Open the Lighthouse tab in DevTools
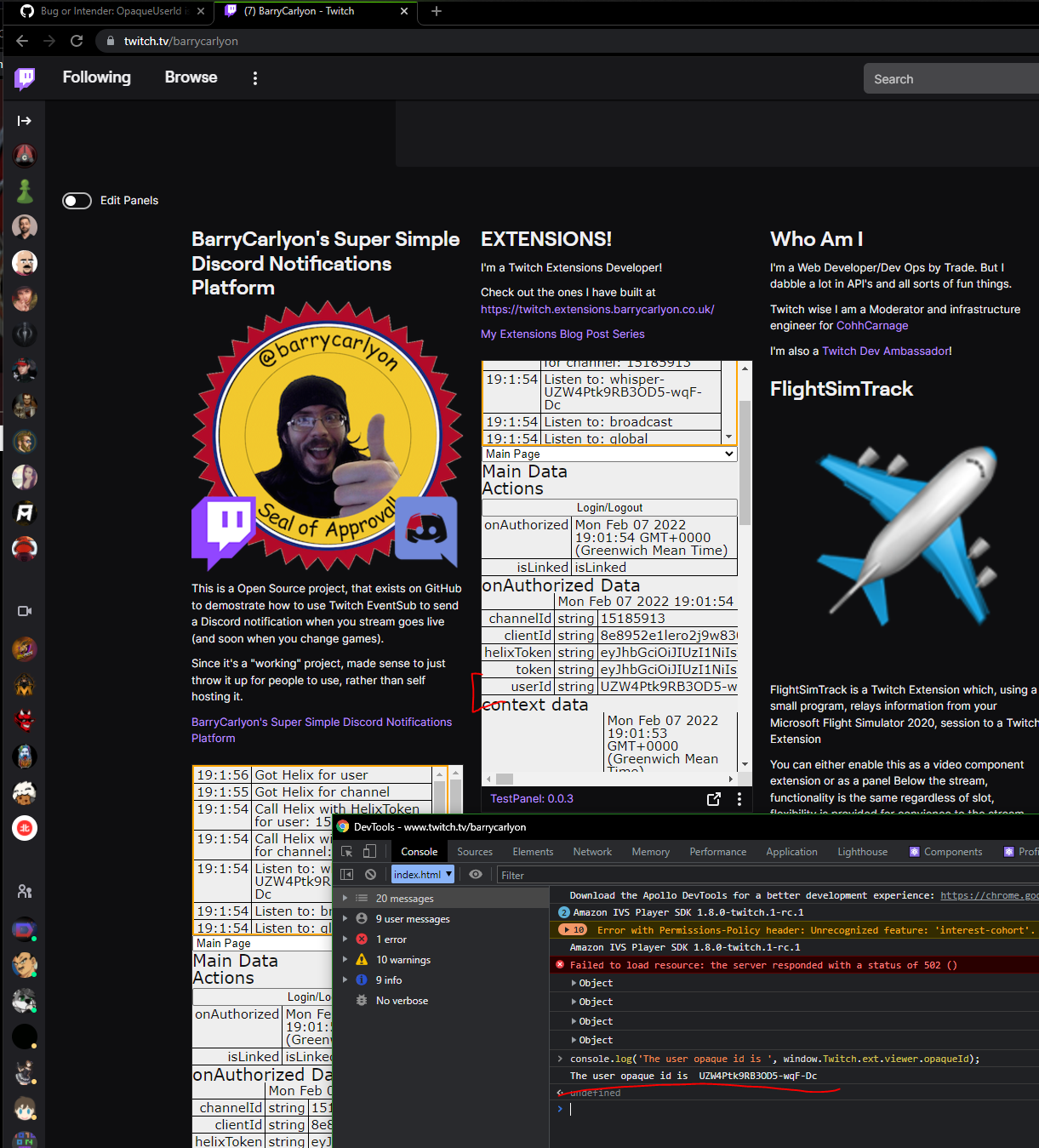The height and width of the screenshot is (1148, 1039). pos(862,852)
